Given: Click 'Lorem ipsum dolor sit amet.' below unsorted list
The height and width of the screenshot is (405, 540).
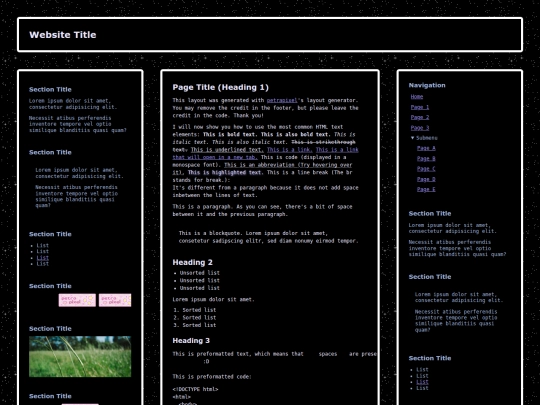Looking at the screenshot, I should tap(213, 300).
